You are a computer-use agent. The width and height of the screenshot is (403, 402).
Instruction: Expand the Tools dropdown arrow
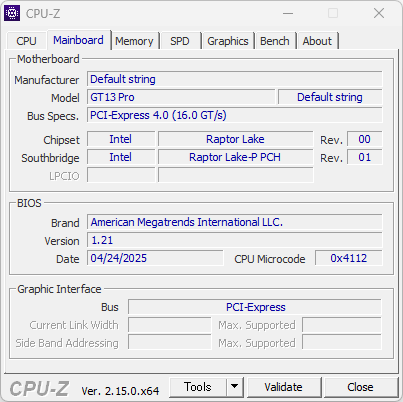click(x=235, y=387)
